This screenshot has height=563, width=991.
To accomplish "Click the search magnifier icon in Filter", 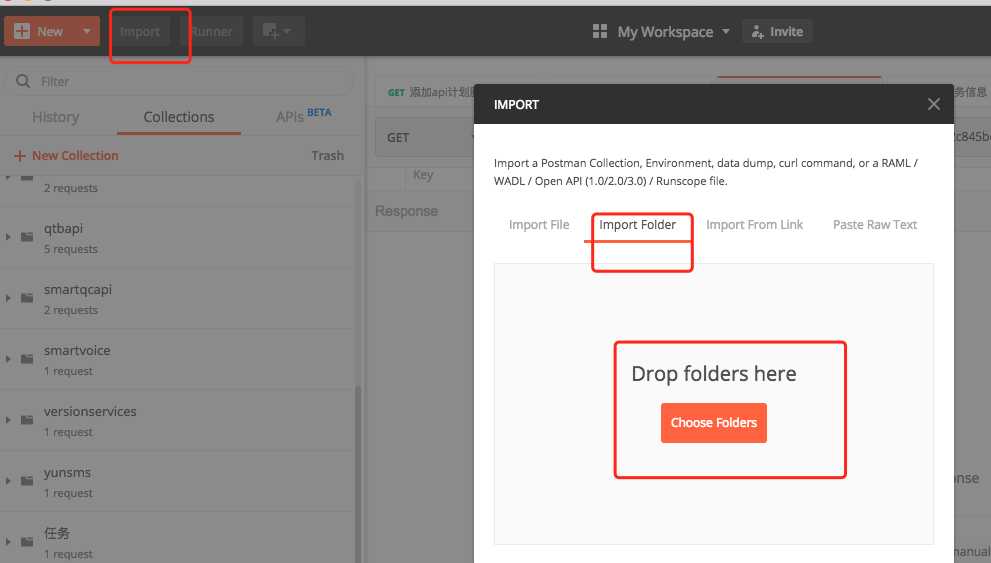I will [23, 81].
